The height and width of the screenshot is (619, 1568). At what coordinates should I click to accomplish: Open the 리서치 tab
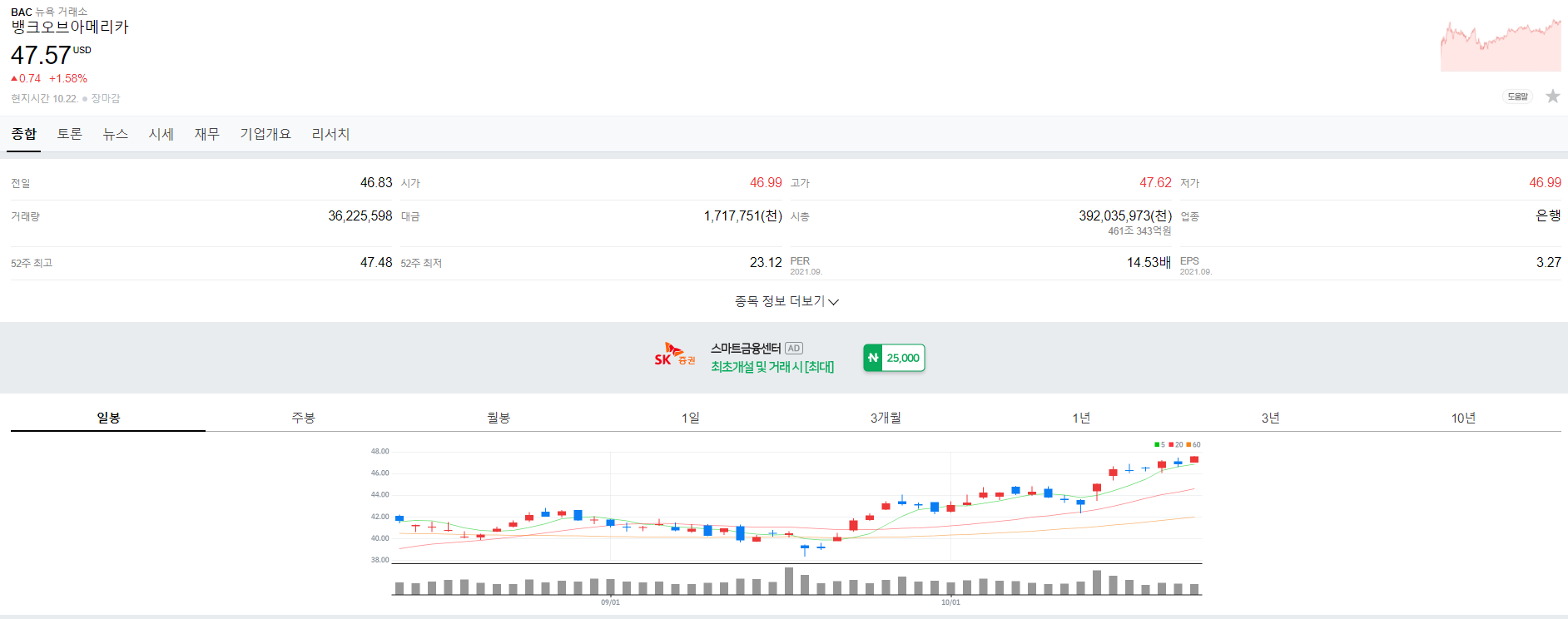(x=330, y=134)
